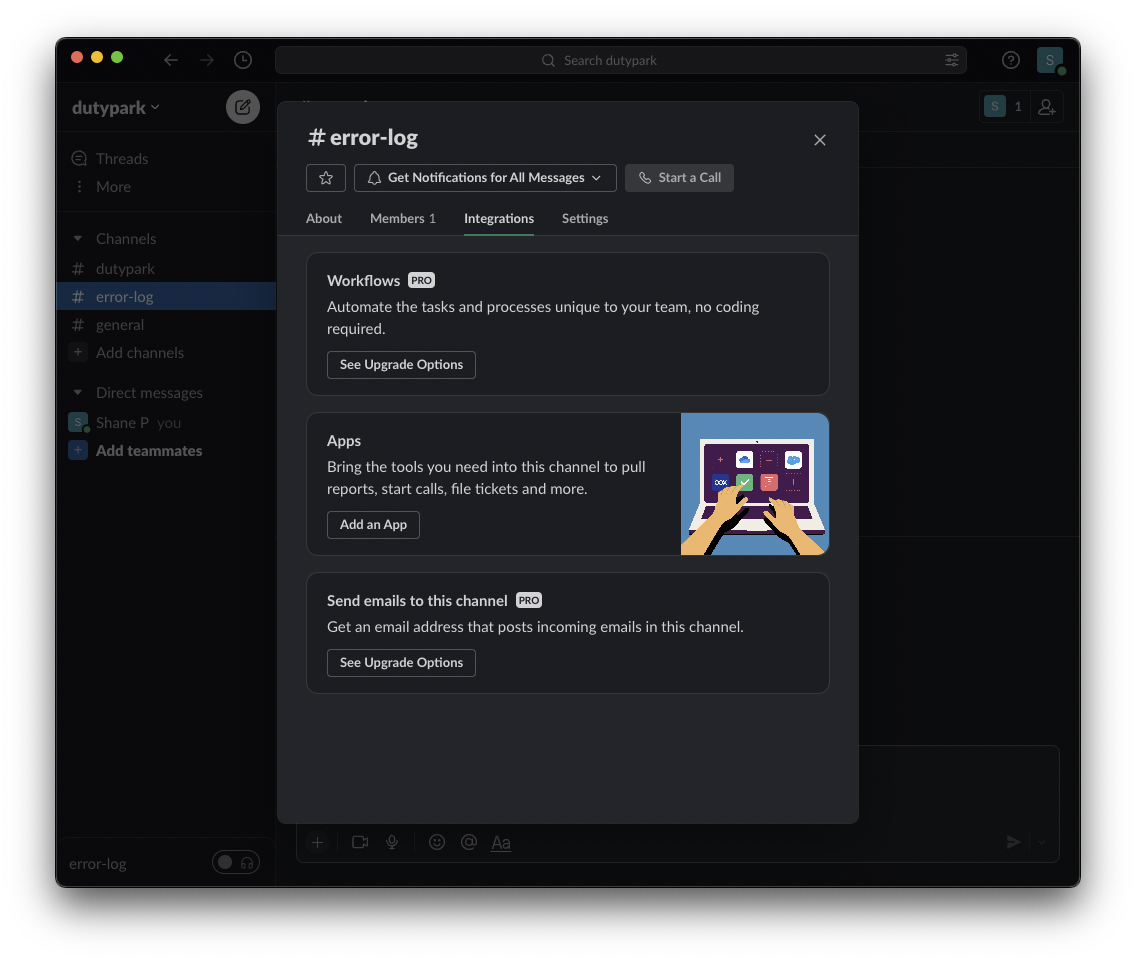Click See Upgrade Options under Workflows
This screenshot has width=1136, height=961.
(x=401, y=365)
